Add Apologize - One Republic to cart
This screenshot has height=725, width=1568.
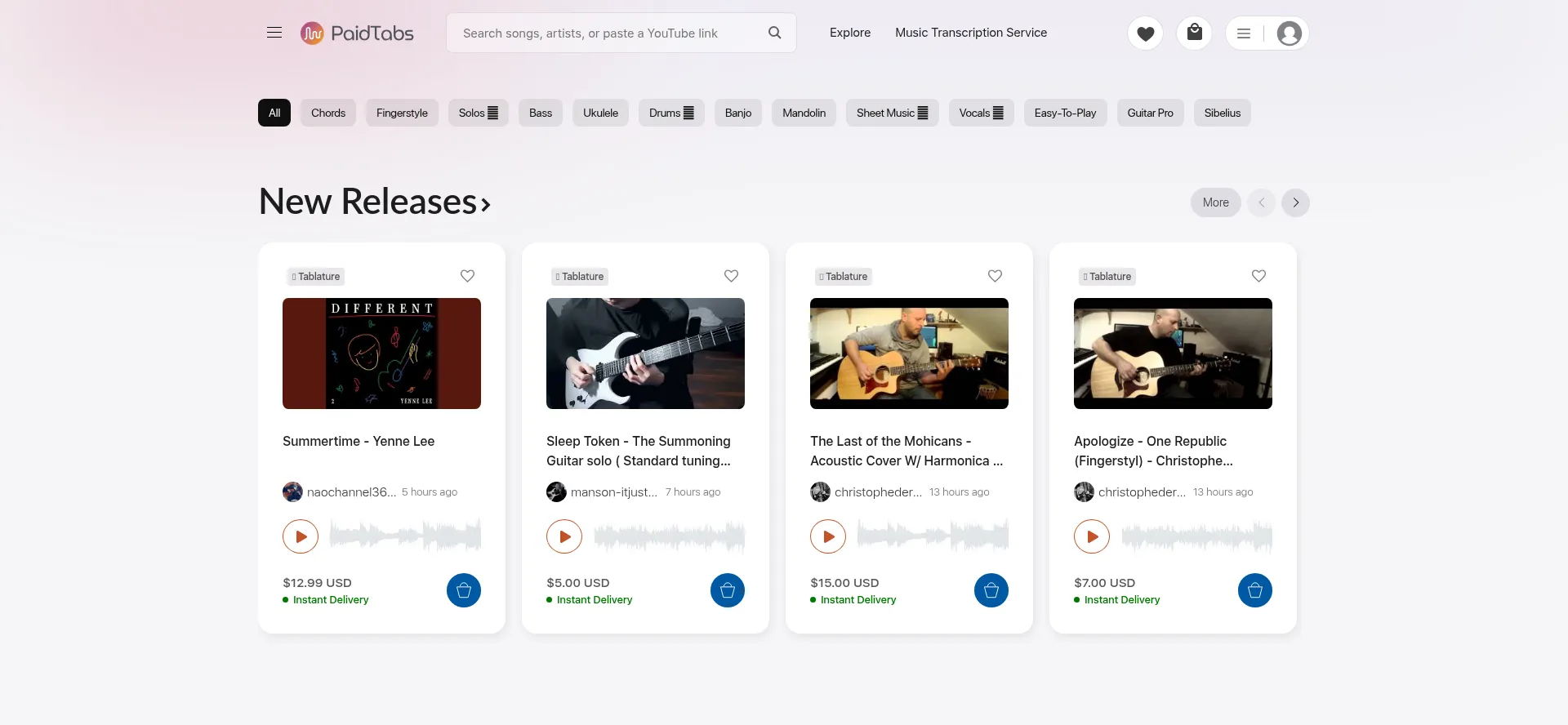(x=1254, y=590)
